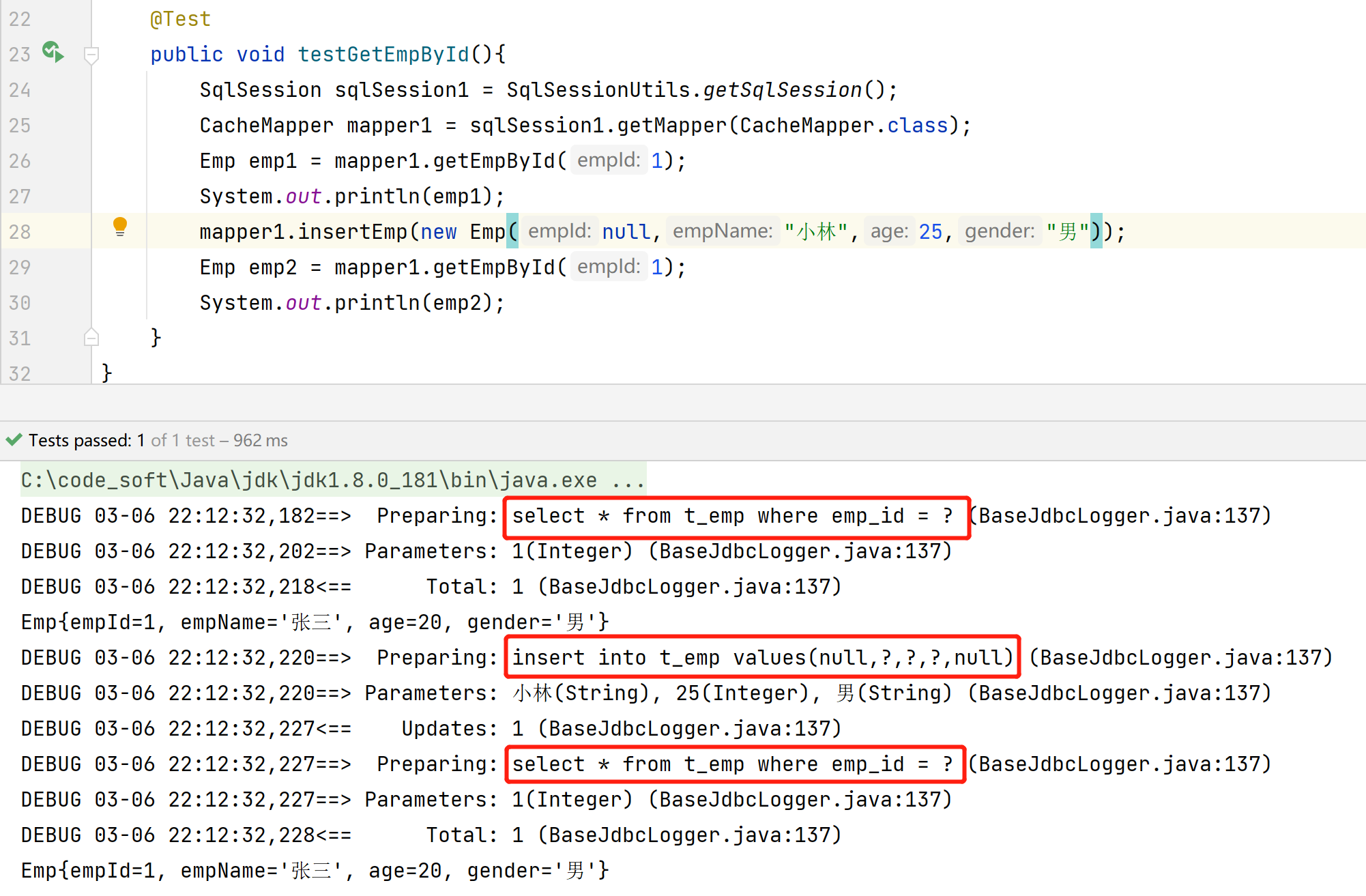Click the 小林(String) parameters log line
1366x896 pixels.
click(x=646, y=693)
